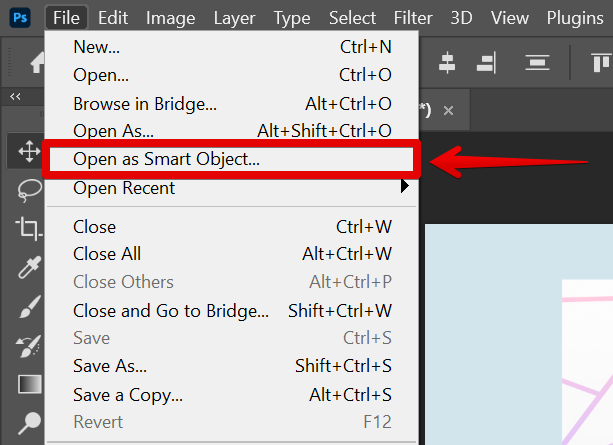Click the Home icon in options bar
This screenshot has height=445, width=613.
(38, 63)
